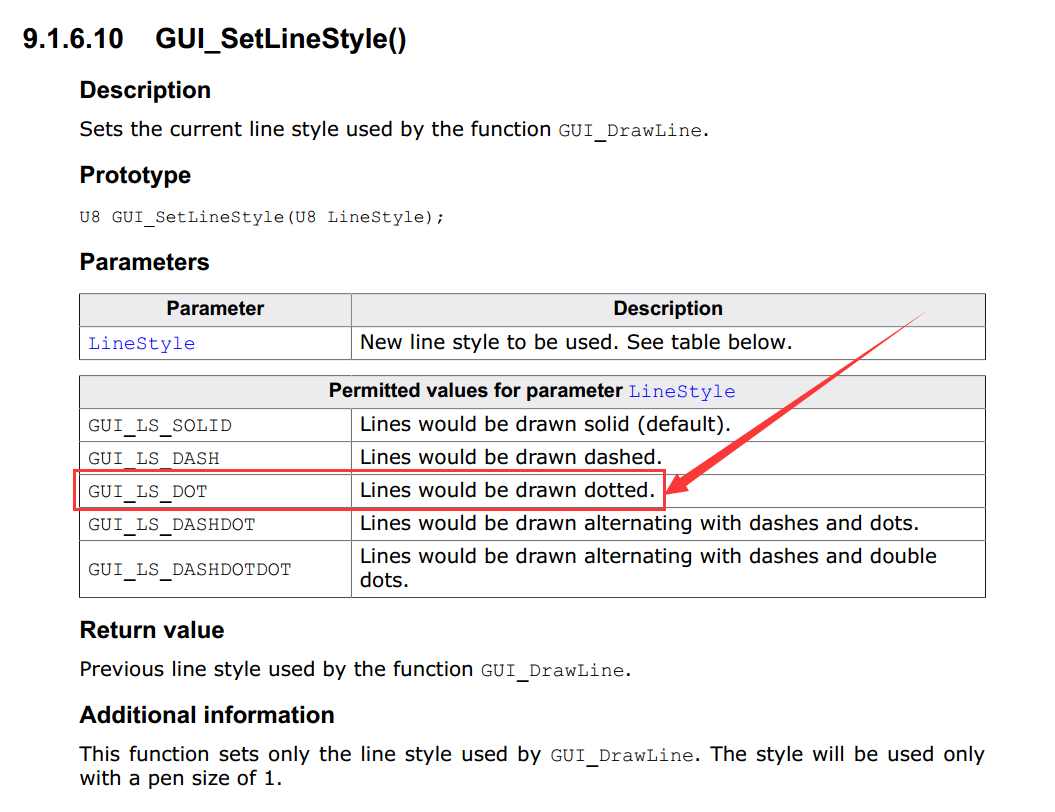This screenshot has height=812, width=1055.
Task: Select the highlighted GUI_LS_DOT cell
Action: (148, 491)
